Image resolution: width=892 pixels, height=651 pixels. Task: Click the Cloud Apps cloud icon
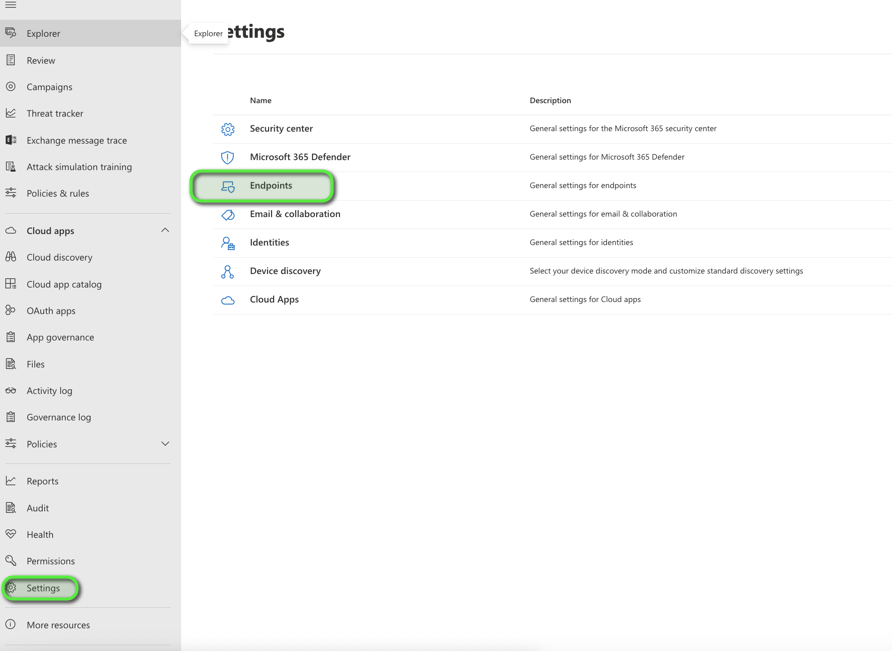(228, 300)
